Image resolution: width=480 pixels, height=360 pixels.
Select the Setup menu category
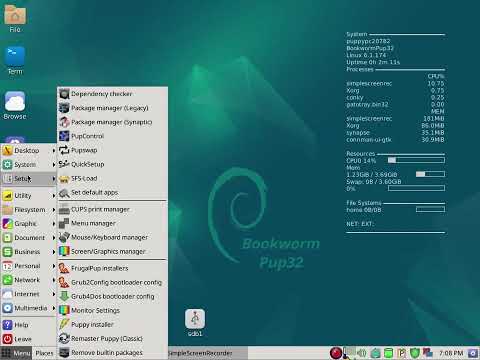pos(29,179)
